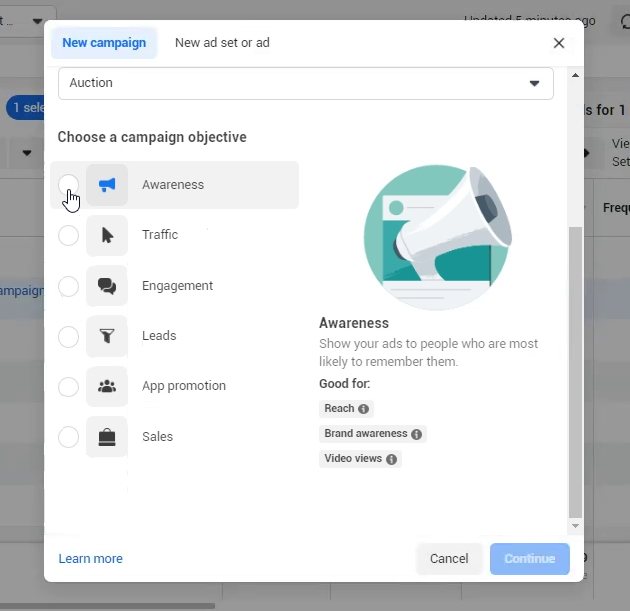630x611 pixels.
Task: Click the Leads funnel icon
Action: click(x=107, y=336)
